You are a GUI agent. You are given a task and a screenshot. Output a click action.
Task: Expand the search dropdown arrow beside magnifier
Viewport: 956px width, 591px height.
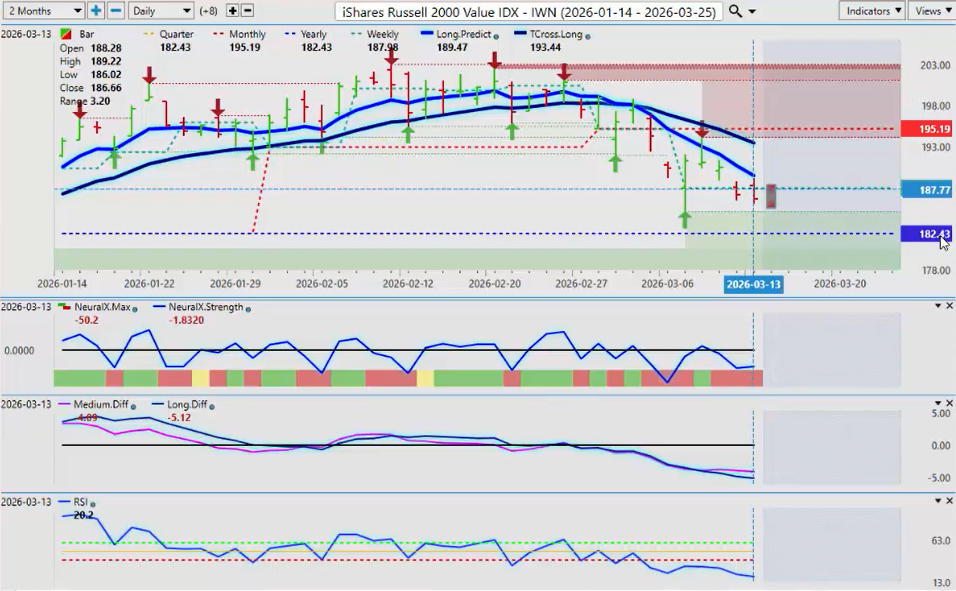[752, 10]
